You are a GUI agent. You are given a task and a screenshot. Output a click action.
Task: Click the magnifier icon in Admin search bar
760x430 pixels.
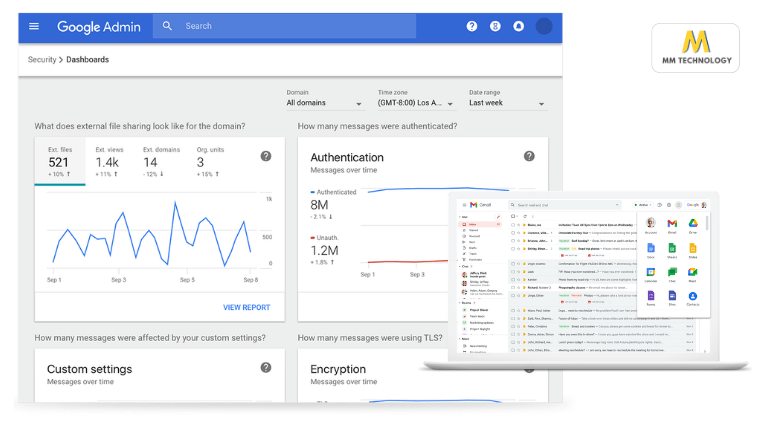167,26
